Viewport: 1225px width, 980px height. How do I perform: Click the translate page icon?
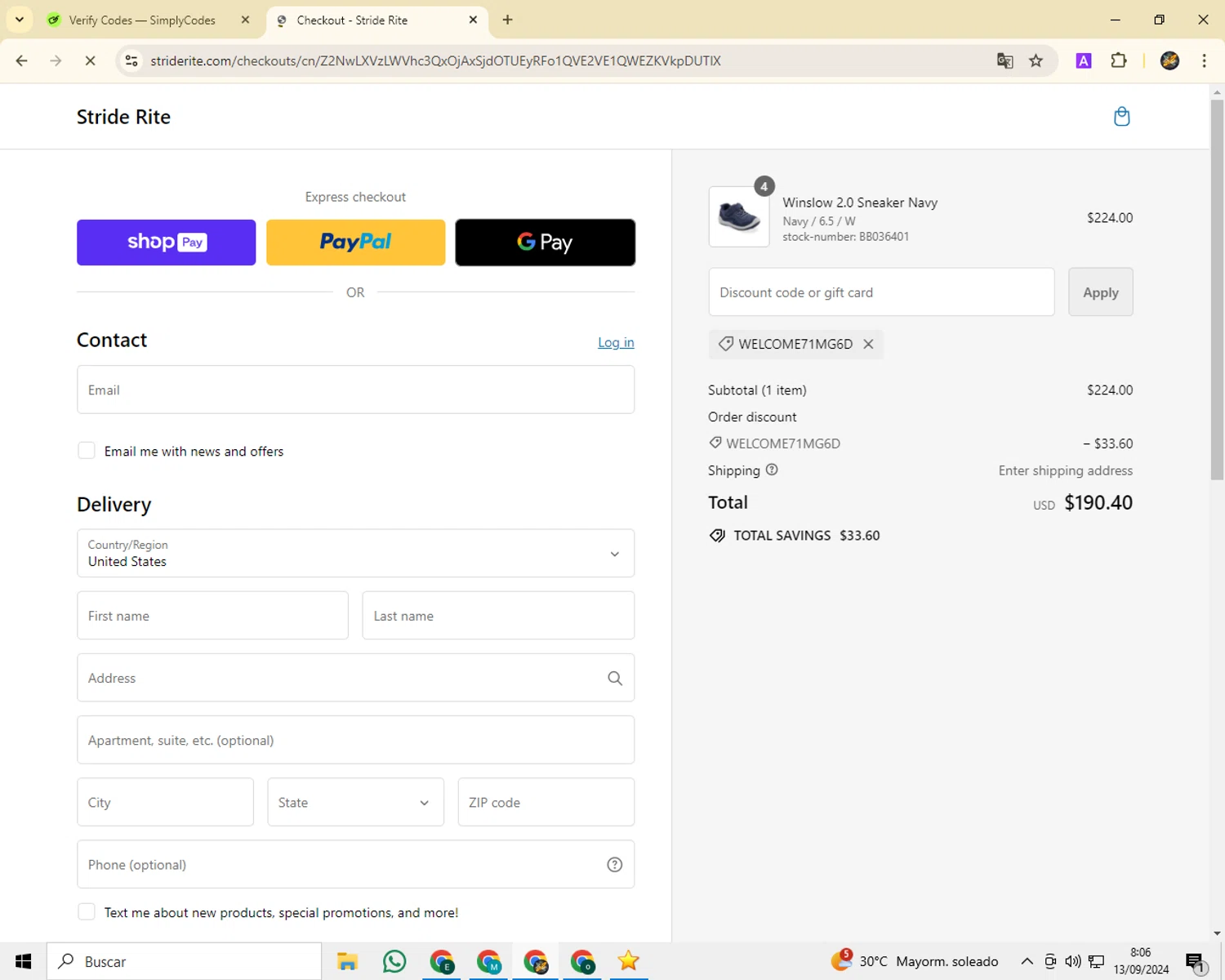coord(1005,60)
